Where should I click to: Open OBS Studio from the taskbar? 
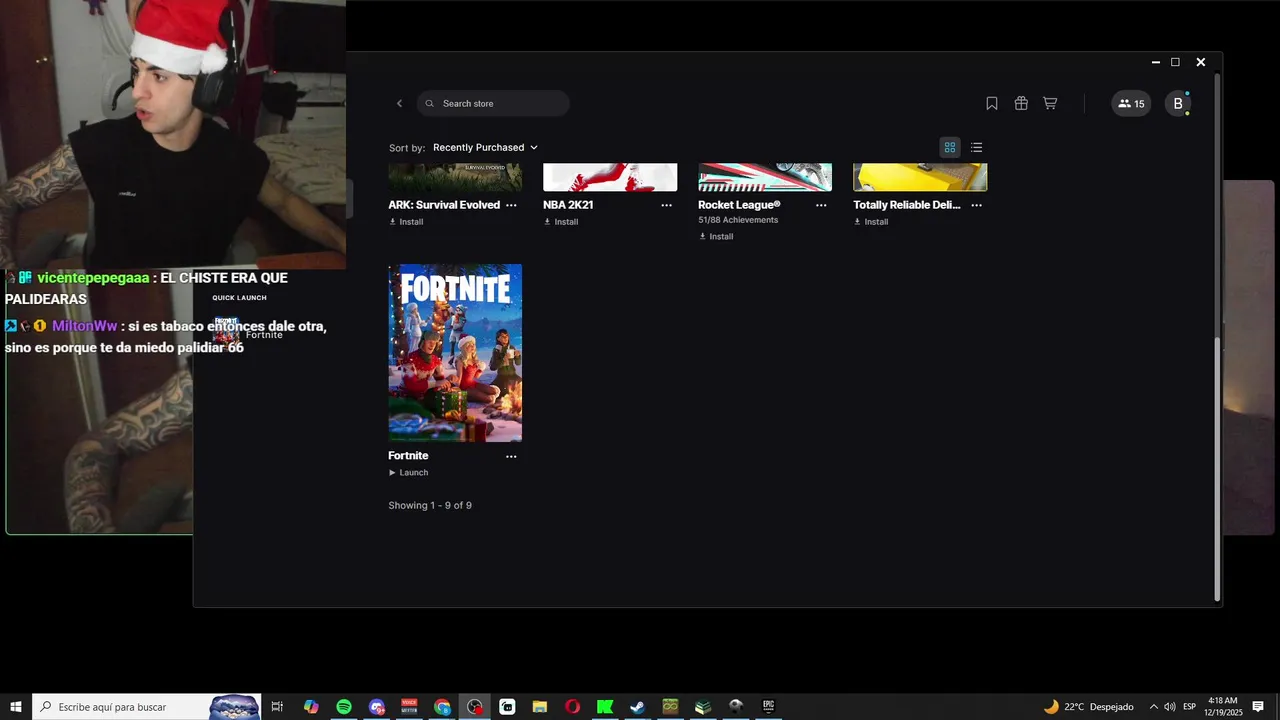[474, 707]
